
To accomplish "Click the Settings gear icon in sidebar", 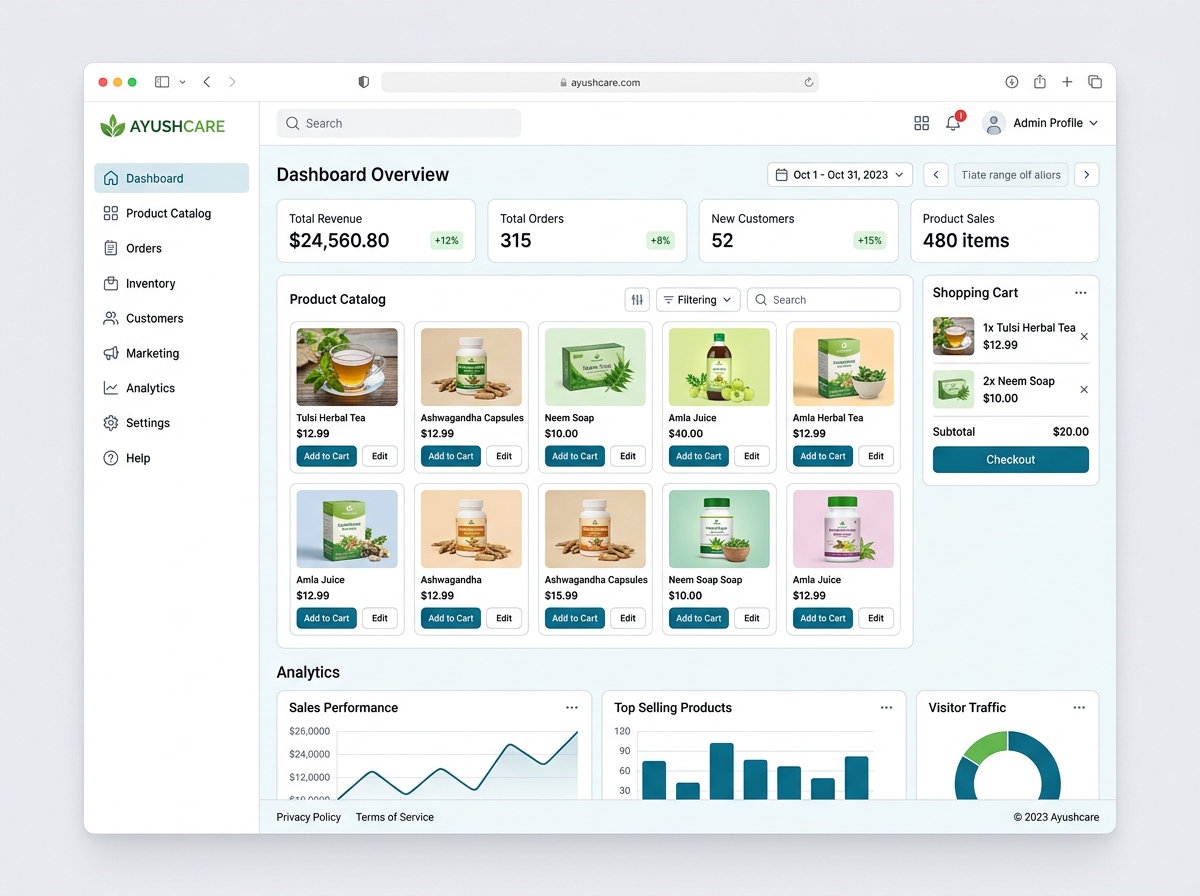I will coord(111,423).
